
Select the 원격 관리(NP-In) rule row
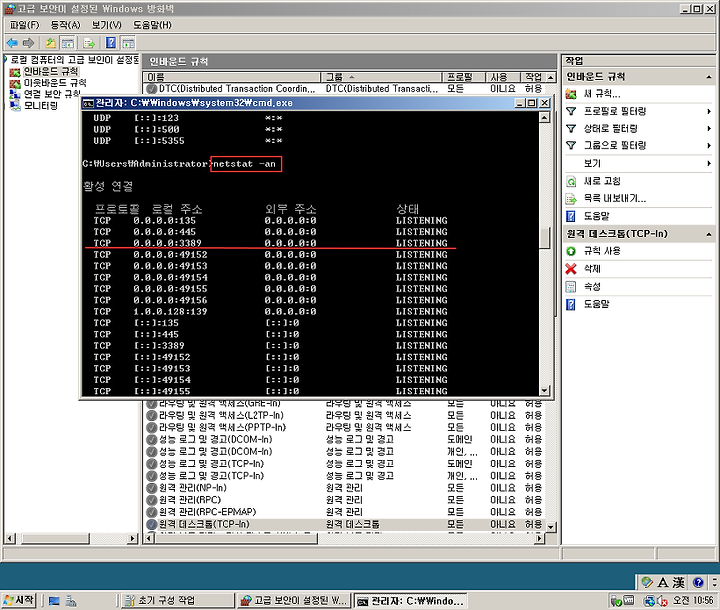(x=344, y=488)
